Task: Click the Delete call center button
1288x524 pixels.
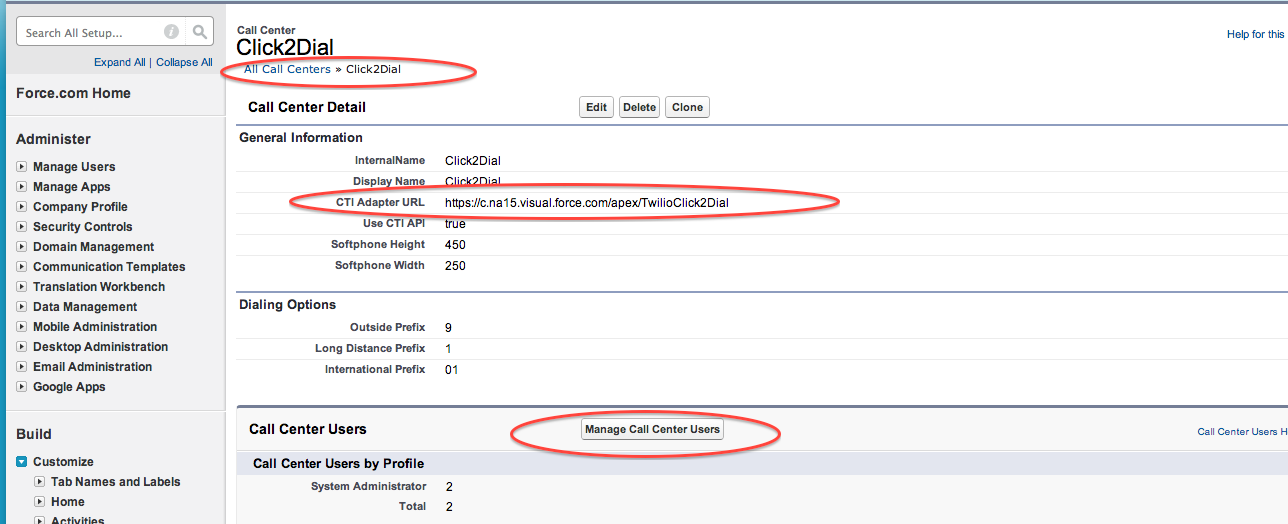Action: point(639,107)
